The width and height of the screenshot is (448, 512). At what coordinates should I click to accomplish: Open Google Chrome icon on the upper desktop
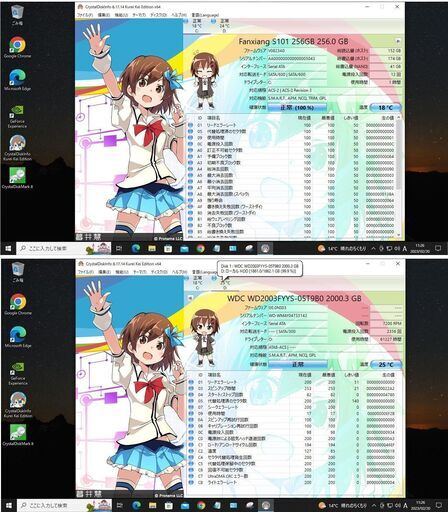tap(17, 47)
